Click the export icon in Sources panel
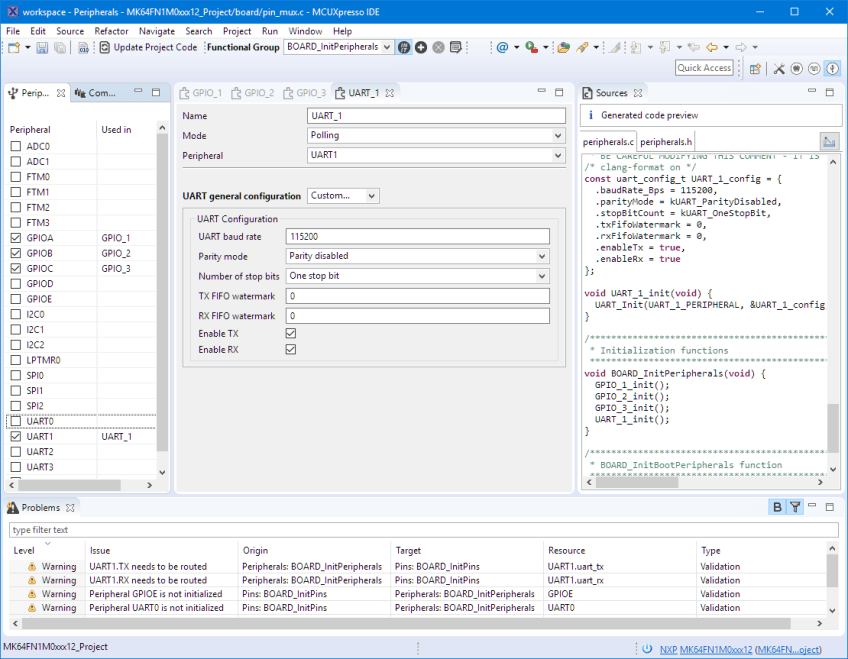Image resolution: width=848 pixels, height=659 pixels. point(828,142)
